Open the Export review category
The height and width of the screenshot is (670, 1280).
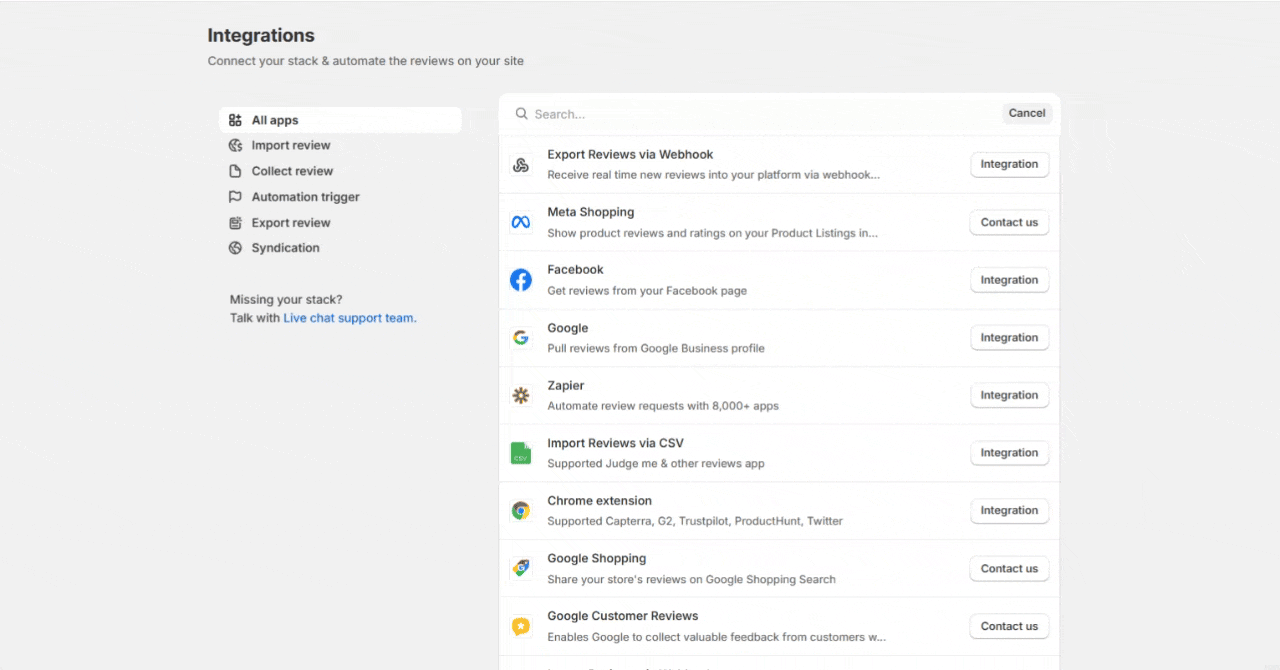(290, 223)
